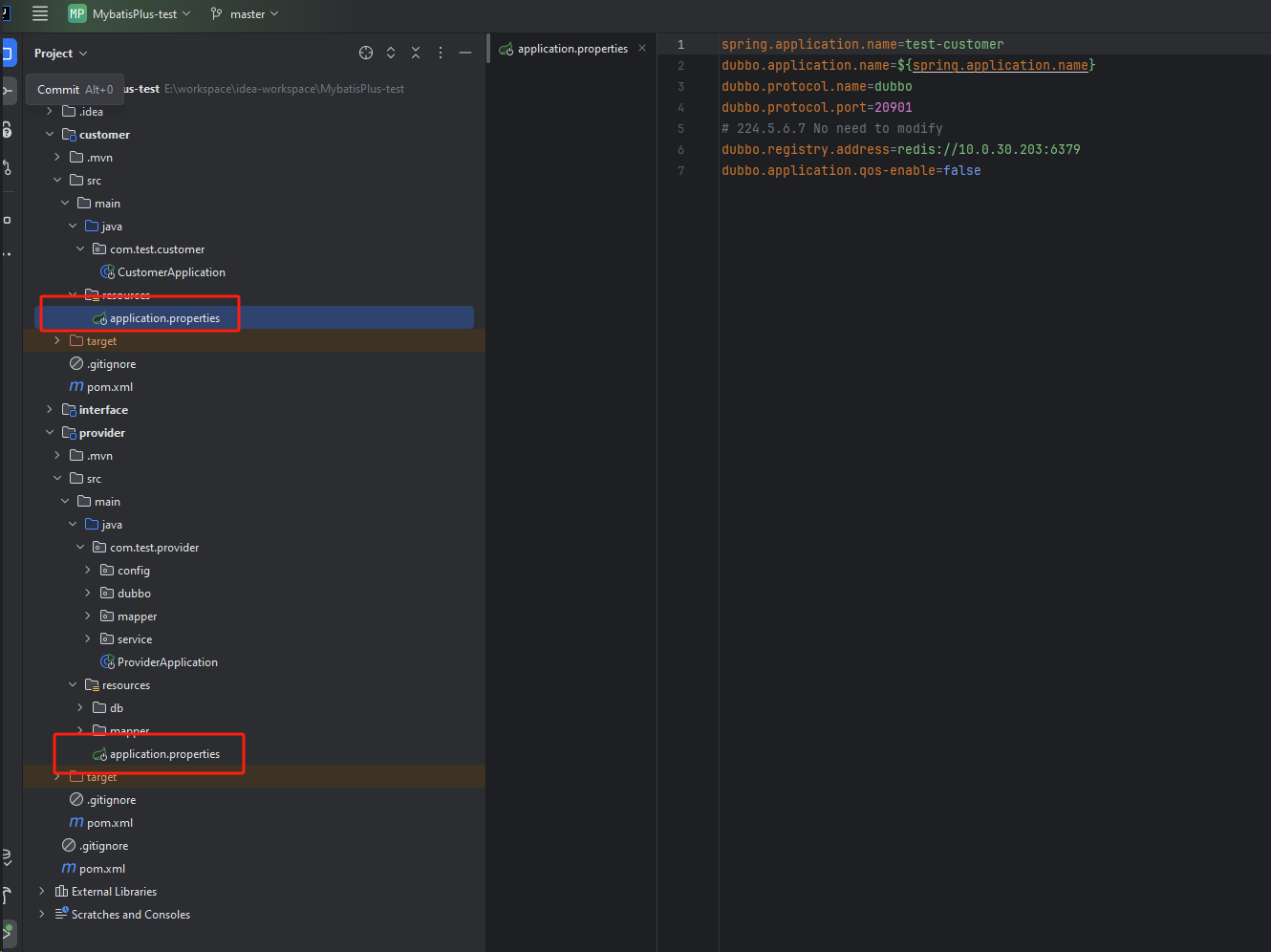Select the application.properties editor tab
Screen dimensions: 1271x952
click(x=571, y=49)
